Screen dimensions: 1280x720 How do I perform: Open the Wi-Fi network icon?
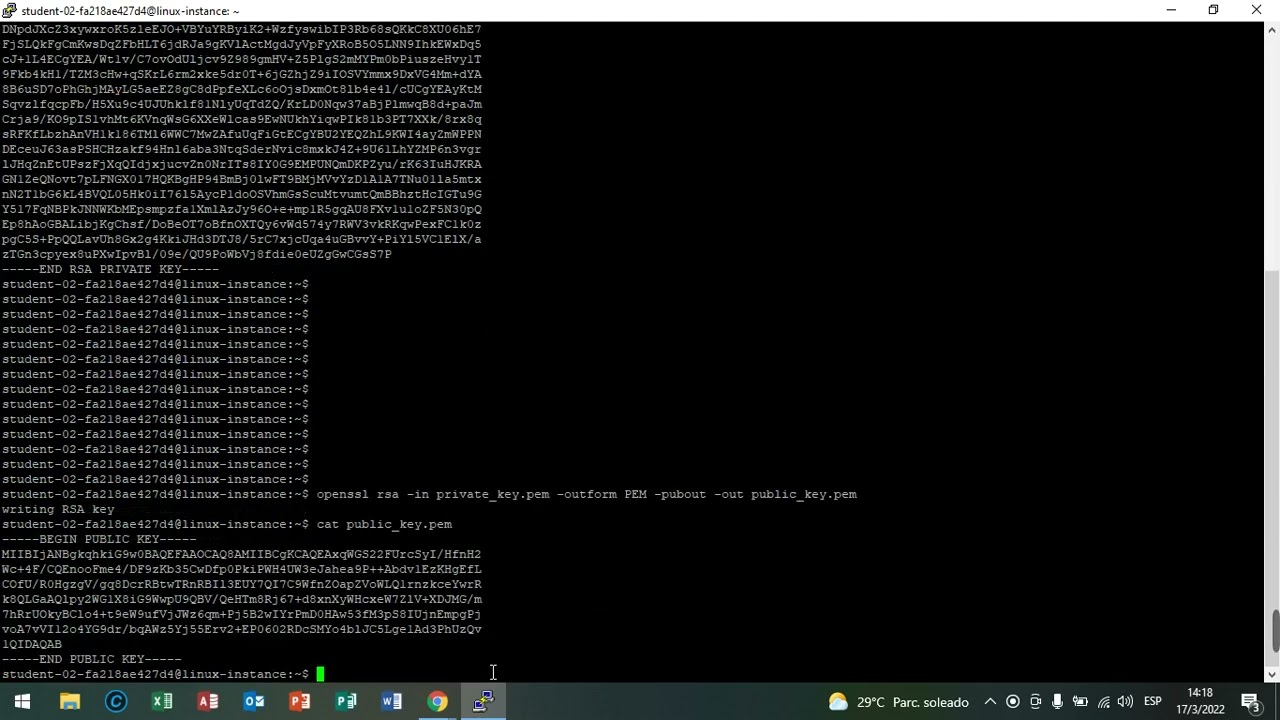click(x=1103, y=702)
